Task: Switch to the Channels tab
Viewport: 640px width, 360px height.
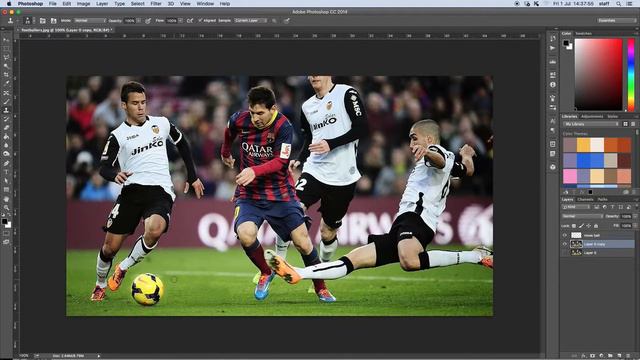Action: (585, 200)
